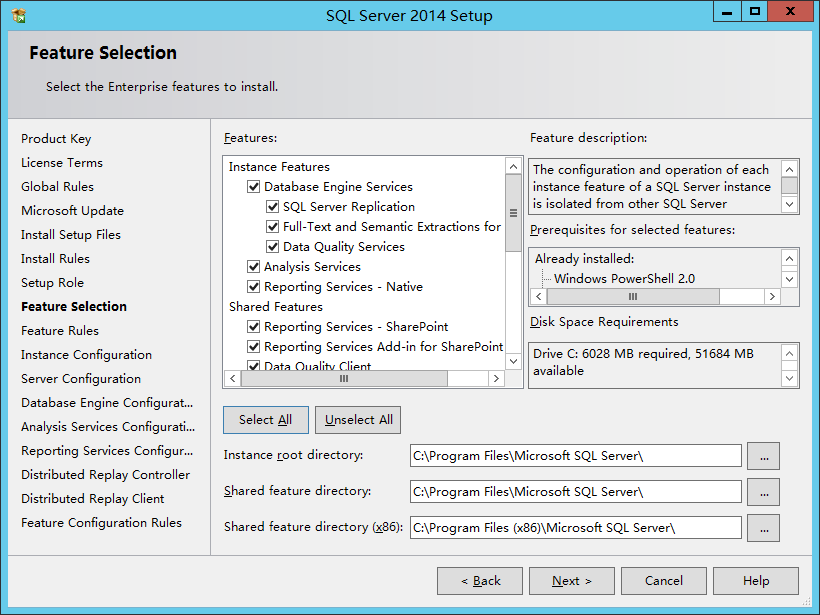Select the Install Rules step

point(55,259)
